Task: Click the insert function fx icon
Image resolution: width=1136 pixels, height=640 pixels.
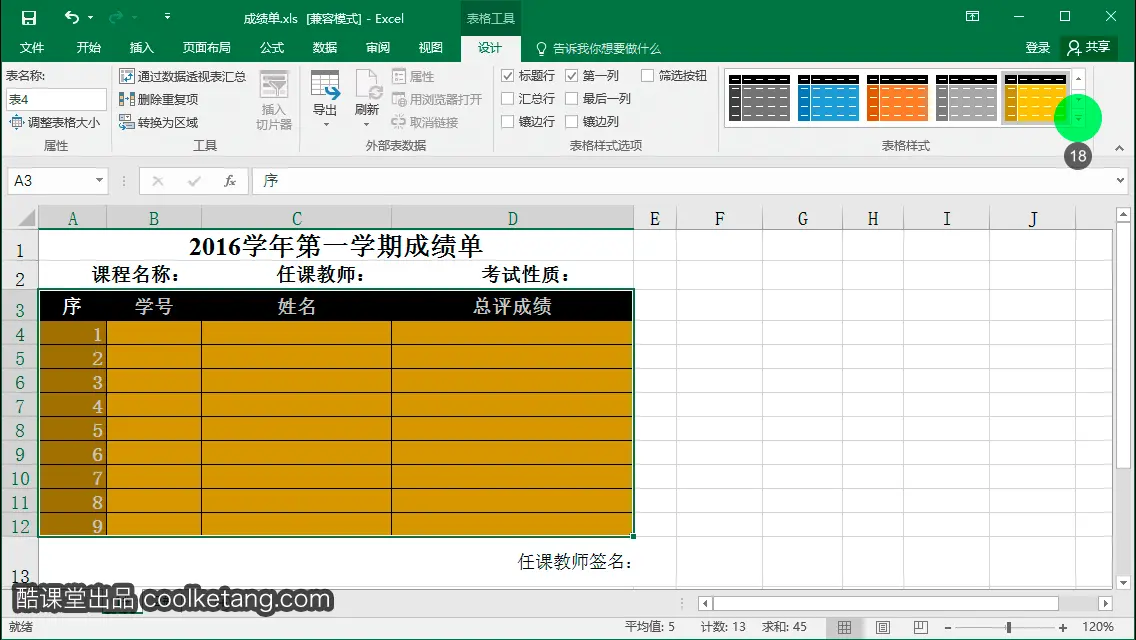Action: (x=230, y=180)
